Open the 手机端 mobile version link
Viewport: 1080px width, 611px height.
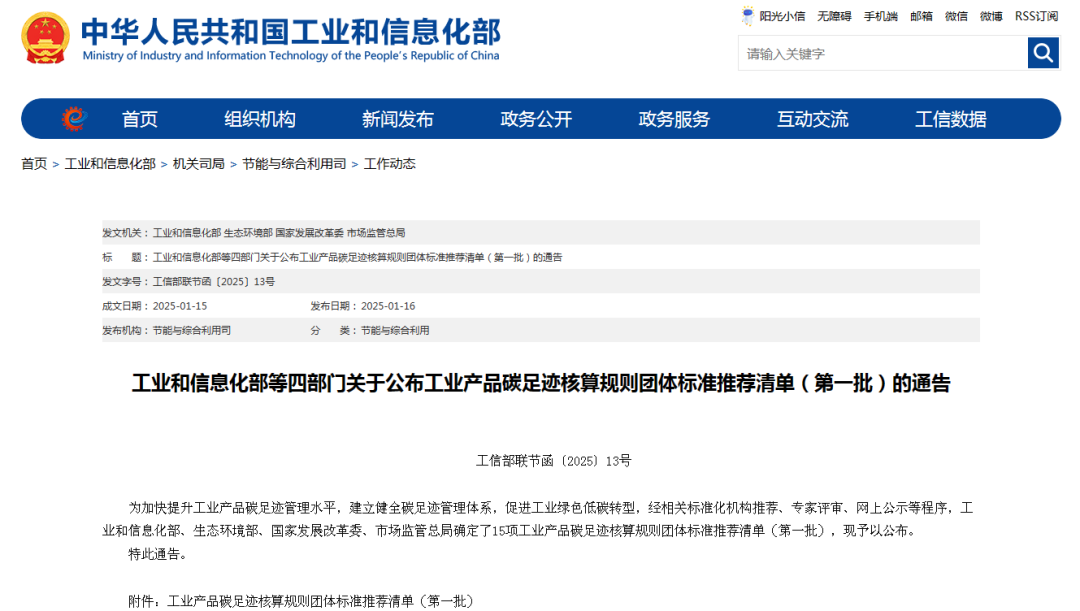[881, 16]
